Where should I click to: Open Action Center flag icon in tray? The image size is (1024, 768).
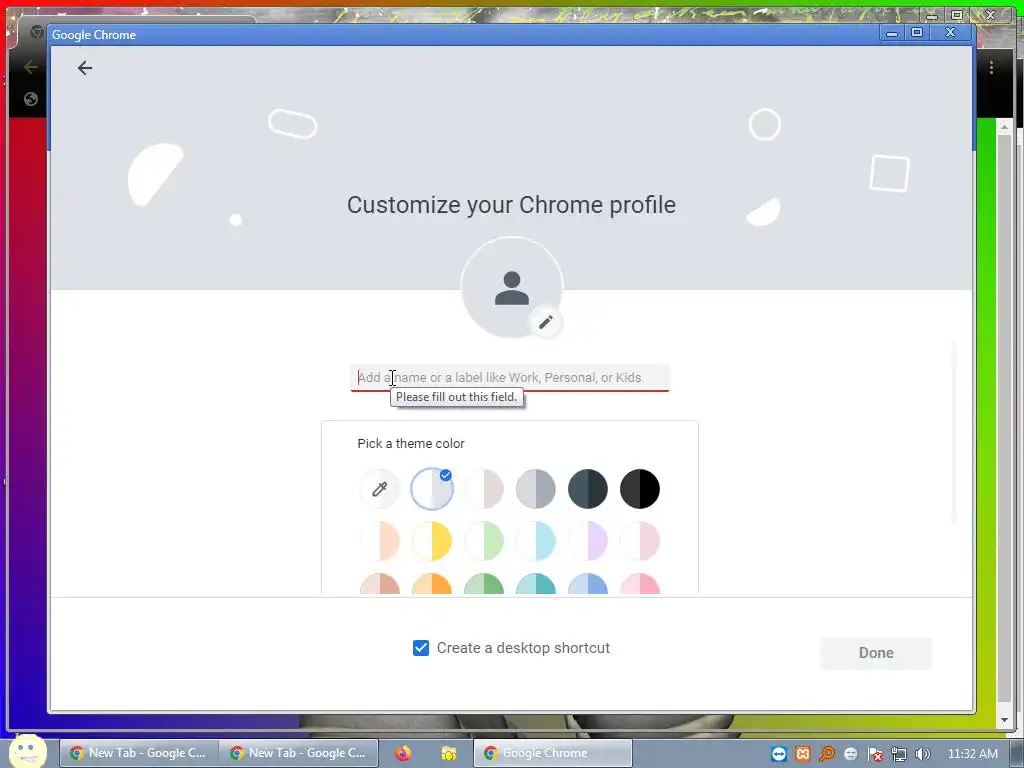click(875, 755)
